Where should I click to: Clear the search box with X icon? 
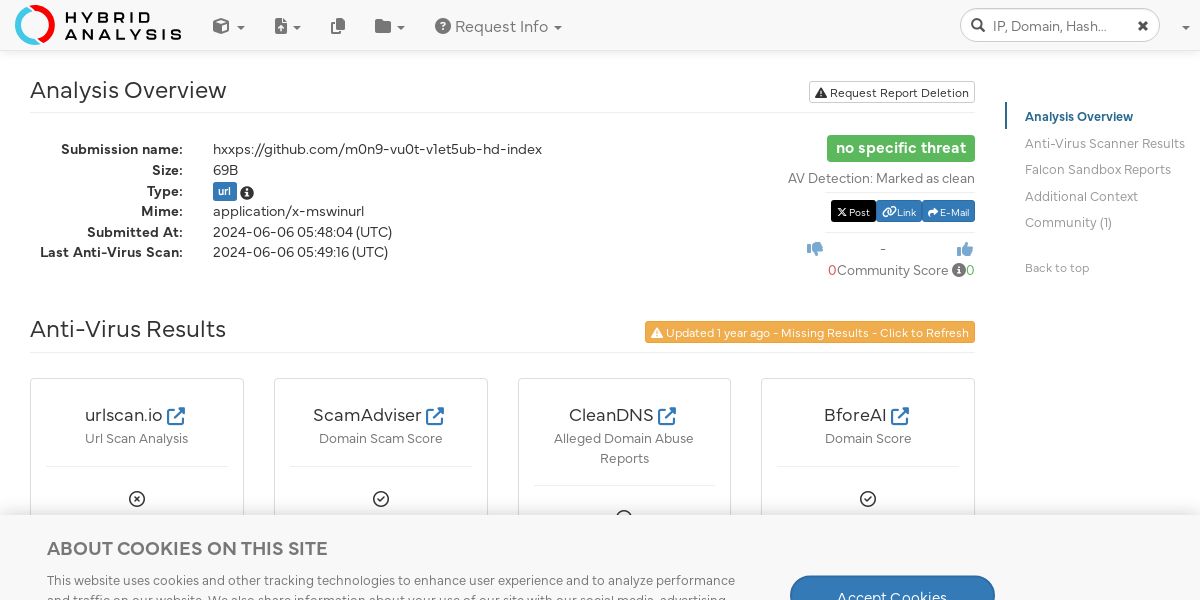point(1143,26)
